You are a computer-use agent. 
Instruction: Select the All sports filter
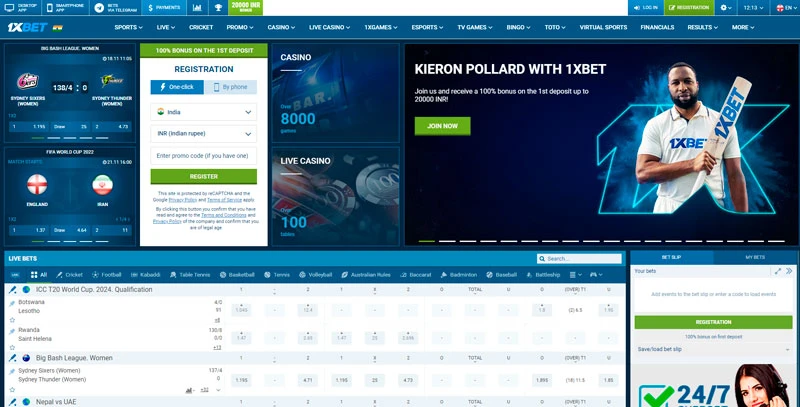(x=39, y=274)
